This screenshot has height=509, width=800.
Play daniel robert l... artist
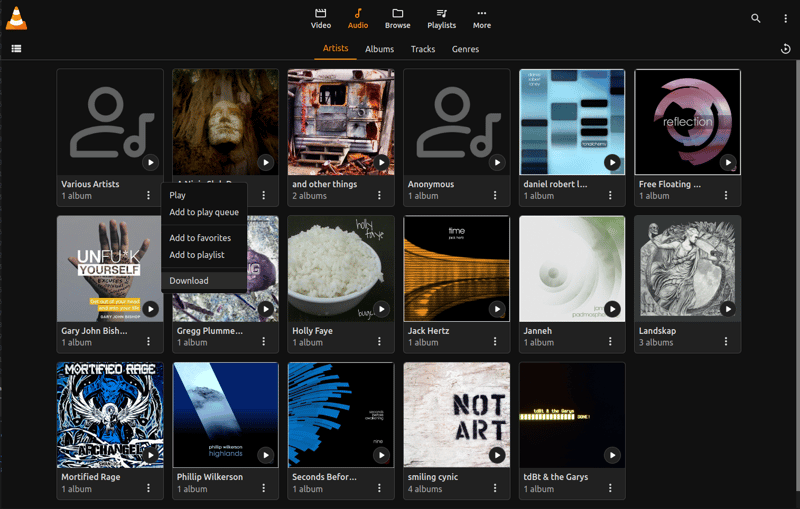(612, 163)
